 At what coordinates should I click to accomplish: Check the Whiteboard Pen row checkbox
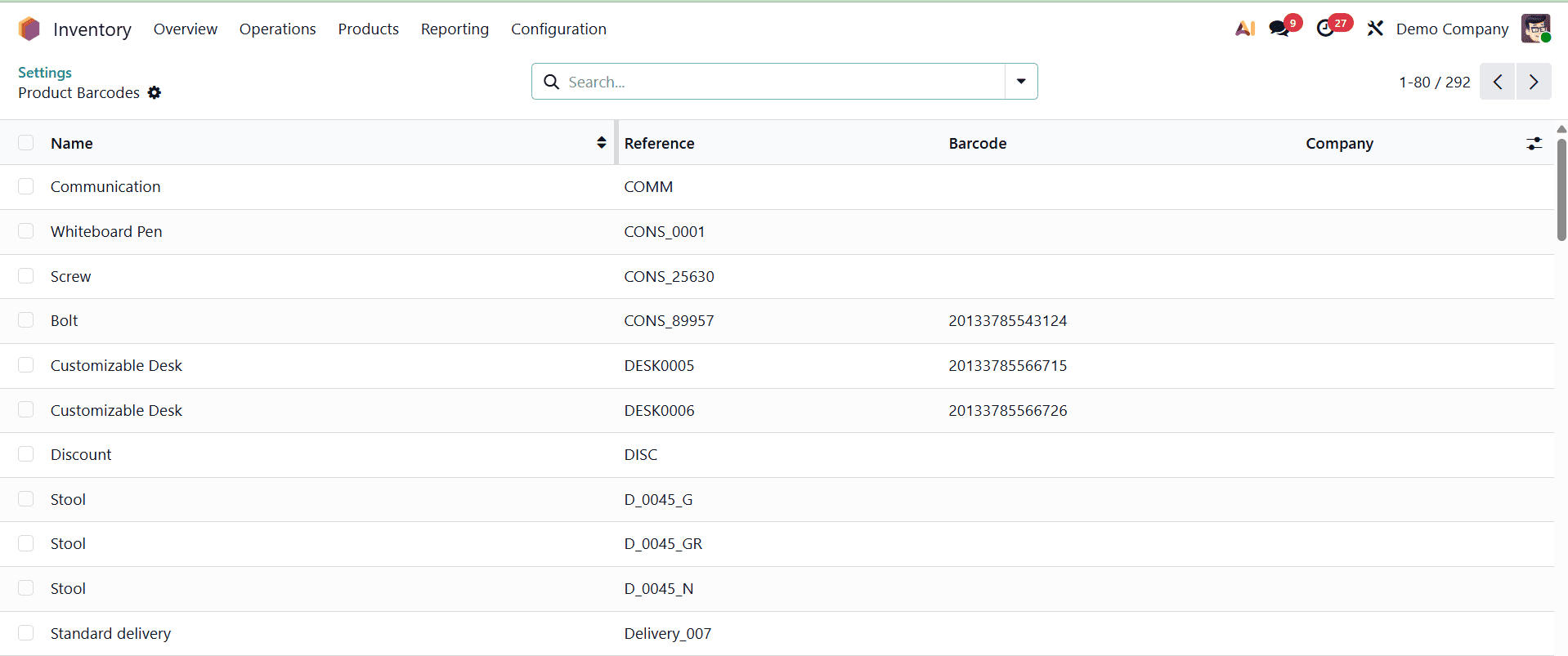tap(26, 231)
